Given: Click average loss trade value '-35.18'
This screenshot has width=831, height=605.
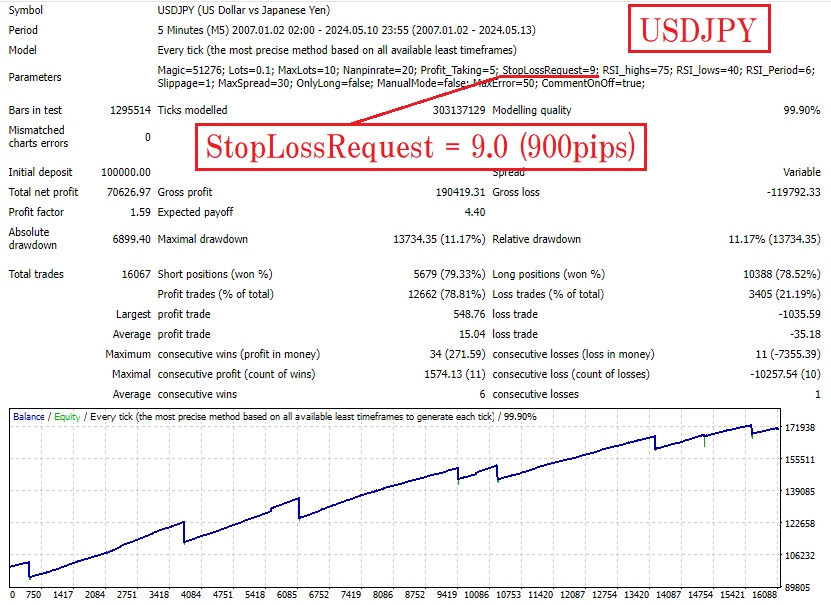Looking at the screenshot, I should (805, 335).
